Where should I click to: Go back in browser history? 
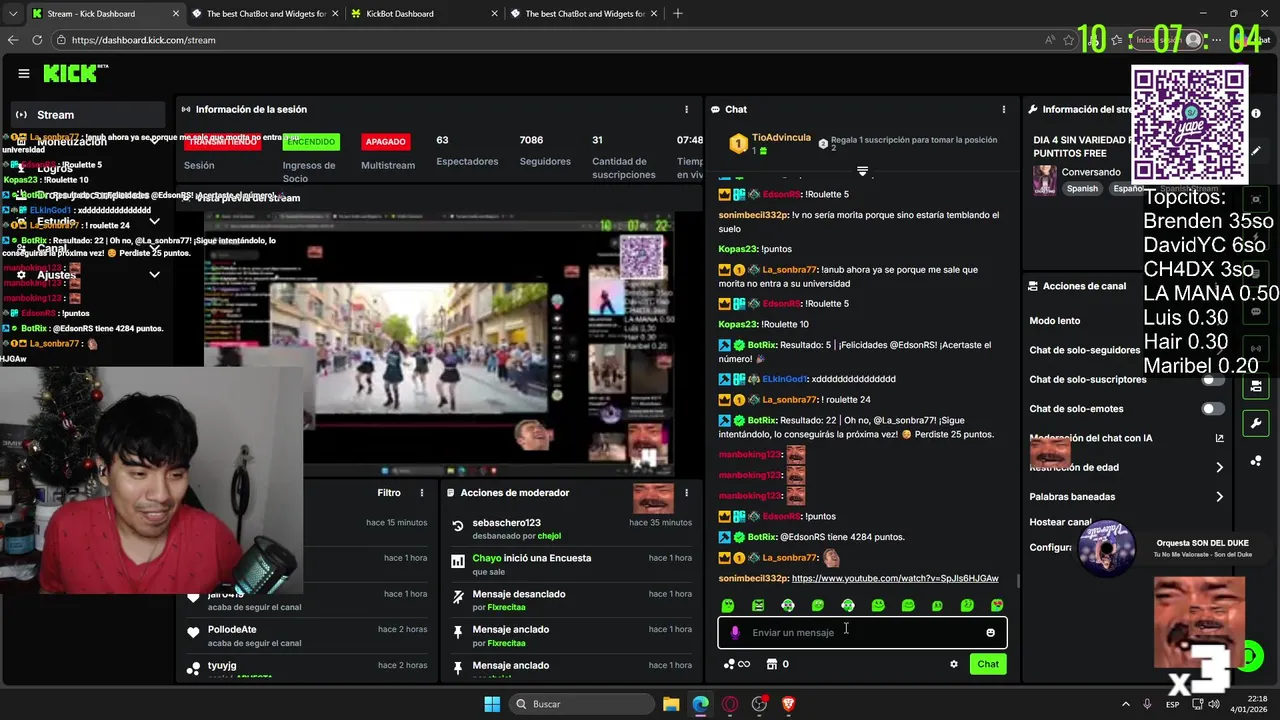click(x=13, y=40)
